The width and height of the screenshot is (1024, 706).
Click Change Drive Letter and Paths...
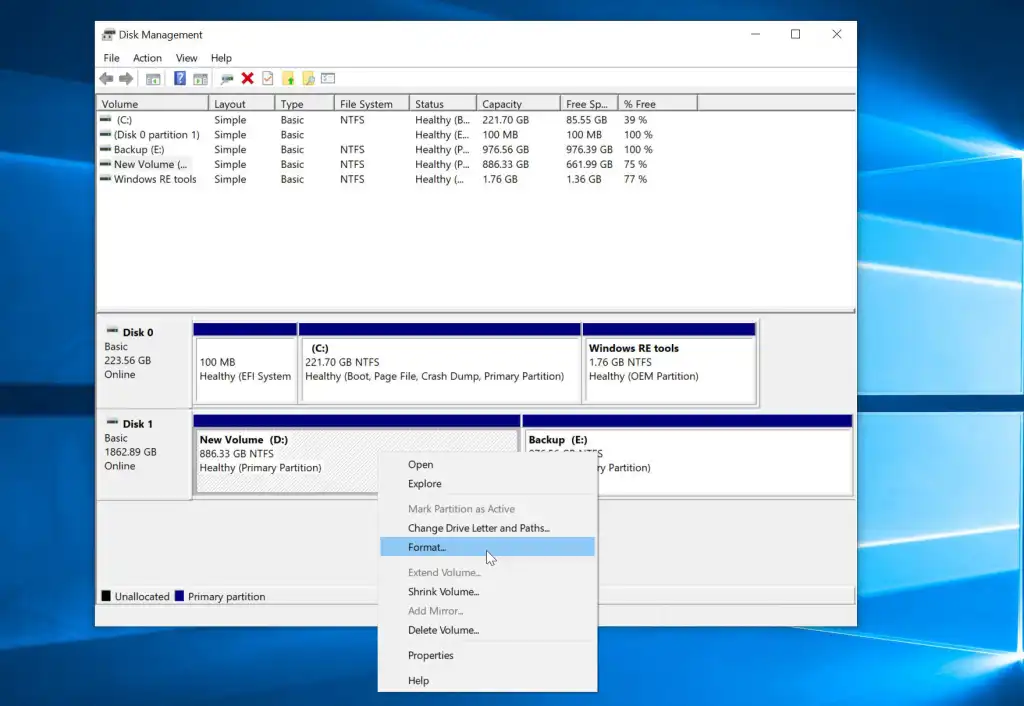(478, 528)
